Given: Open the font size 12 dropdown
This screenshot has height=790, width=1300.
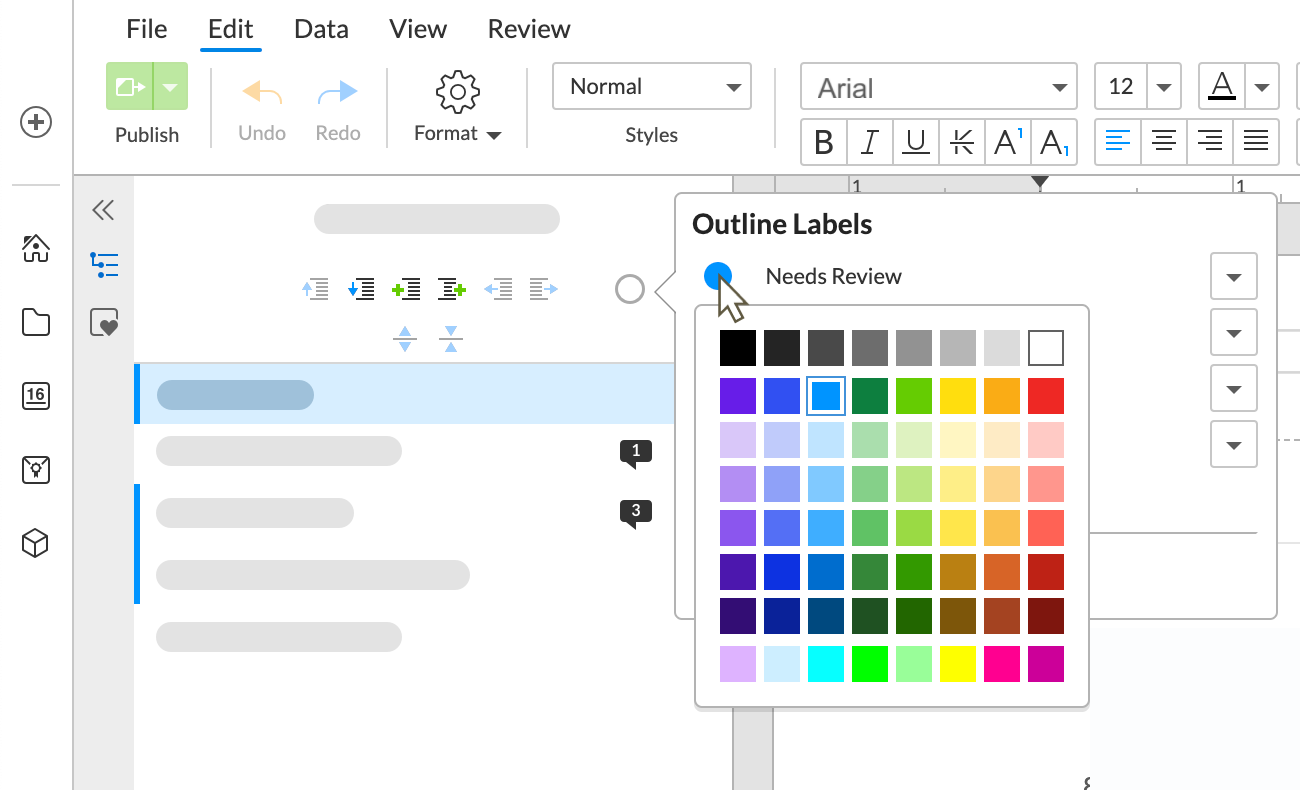Looking at the screenshot, I should coord(1137,87).
